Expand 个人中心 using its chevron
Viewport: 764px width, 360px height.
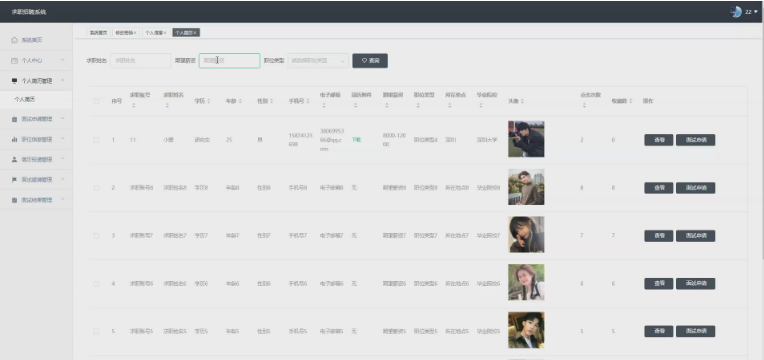tap(63, 60)
